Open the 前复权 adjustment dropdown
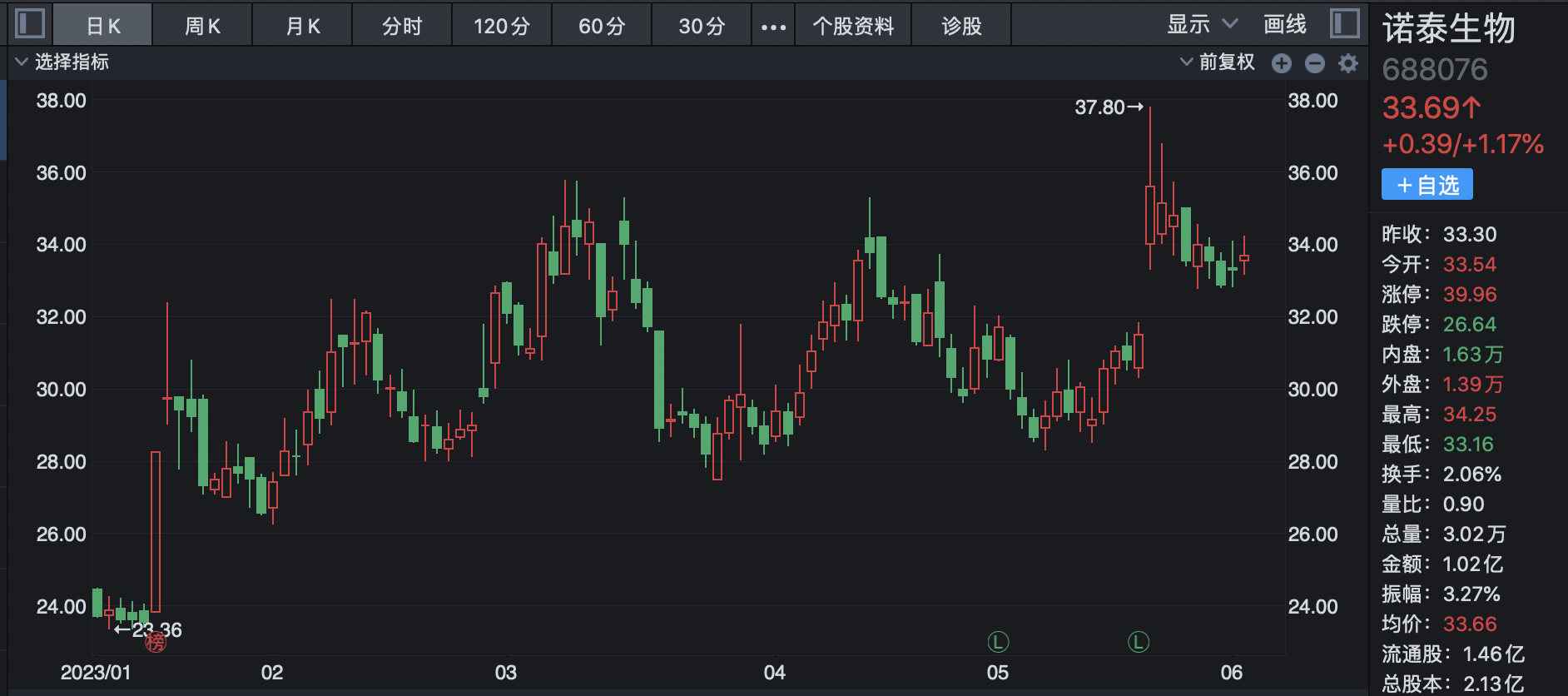1568x696 pixels. [1218, 62]
